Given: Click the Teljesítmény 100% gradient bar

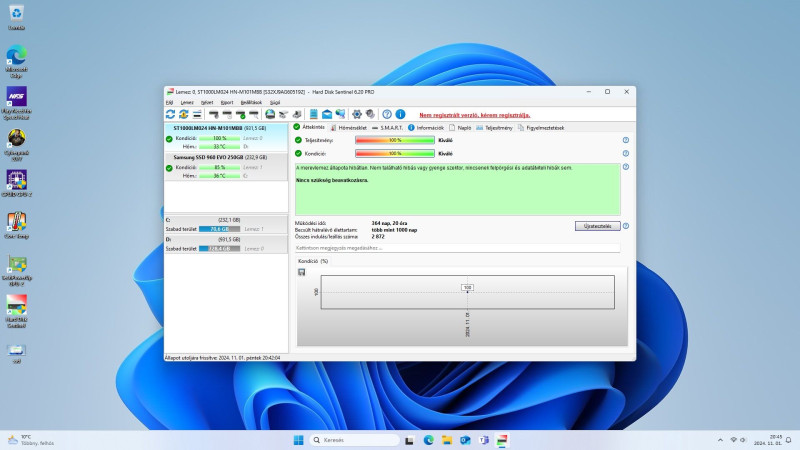Looking at the screenshot, I should (395, 140).
